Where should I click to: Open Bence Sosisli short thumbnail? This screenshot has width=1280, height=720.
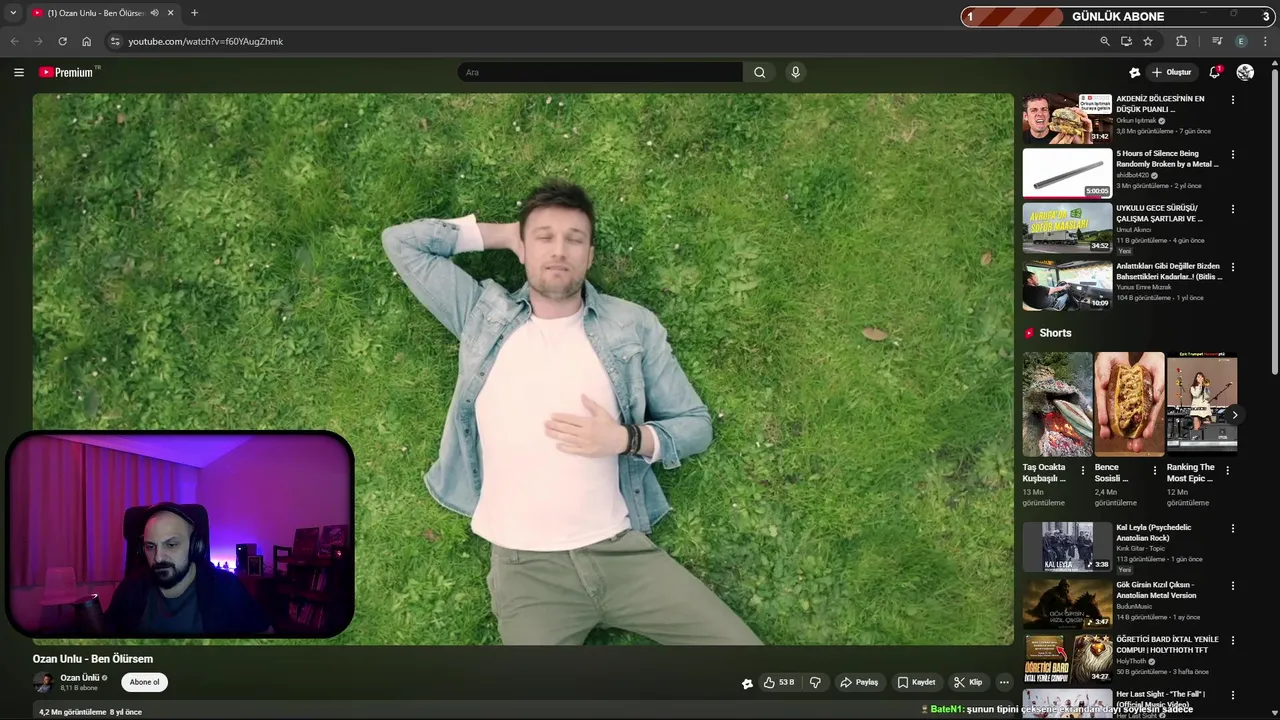1130,404
